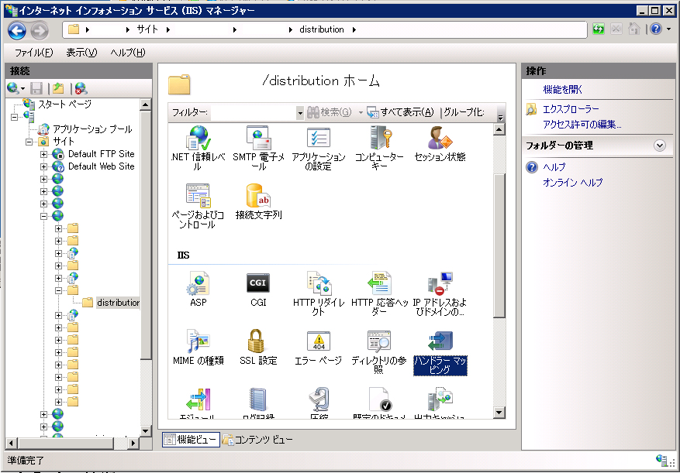This screenshot has height=473, width=680.
Task: Select Default FTP Site in tree
Action: [x=101, y=154]
